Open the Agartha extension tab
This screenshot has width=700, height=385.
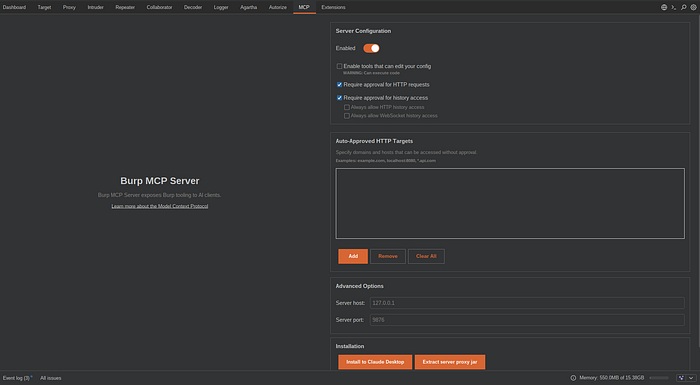click(249, 7)
